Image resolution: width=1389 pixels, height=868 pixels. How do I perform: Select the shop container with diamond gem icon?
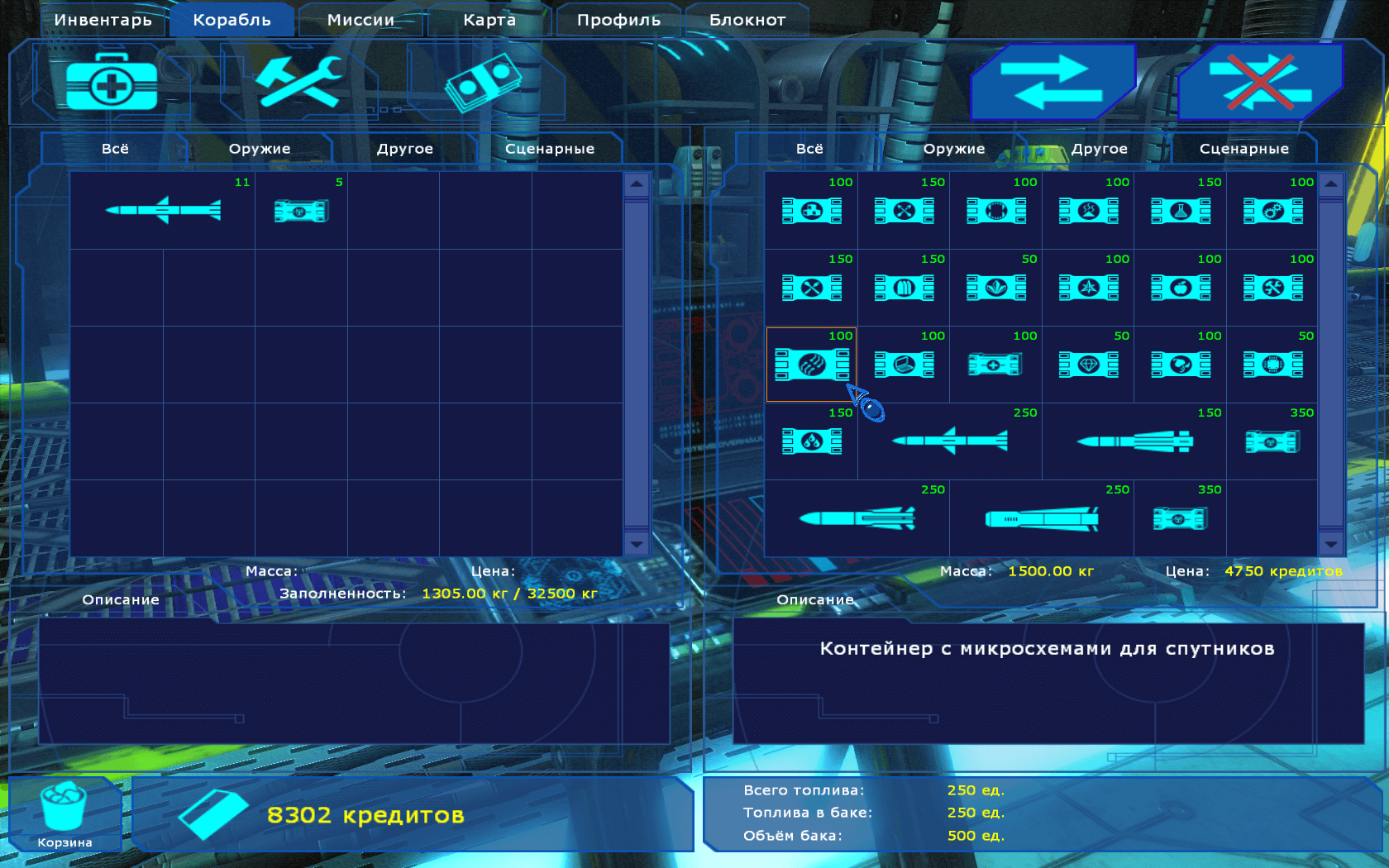click(1088, 365)
